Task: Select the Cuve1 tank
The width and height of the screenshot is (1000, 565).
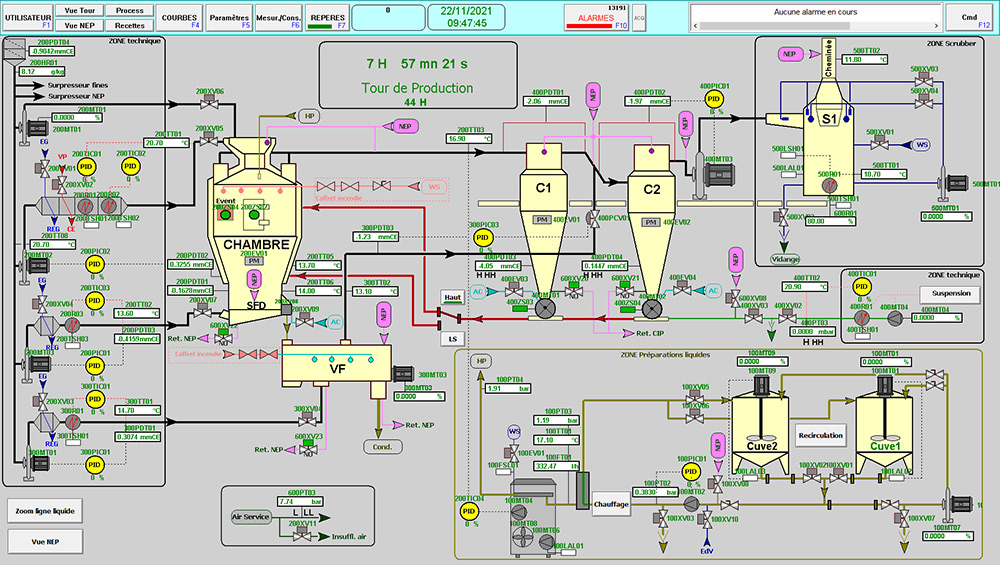Action: click(884, 424)
